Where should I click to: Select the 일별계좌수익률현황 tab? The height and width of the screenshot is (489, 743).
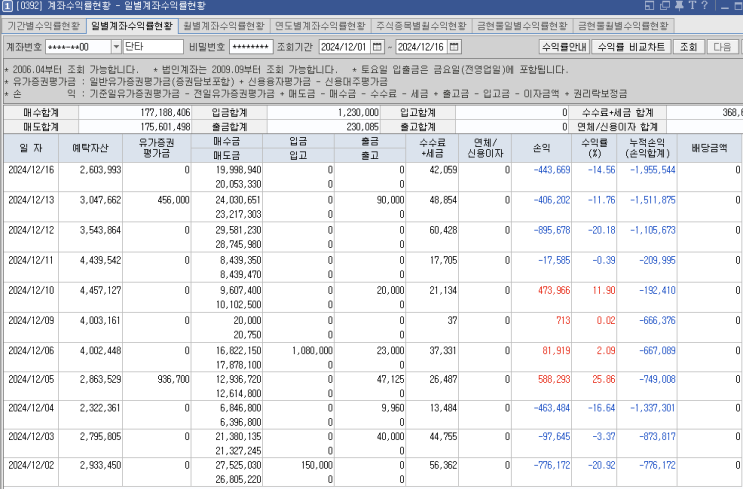(x=132, y=26)
